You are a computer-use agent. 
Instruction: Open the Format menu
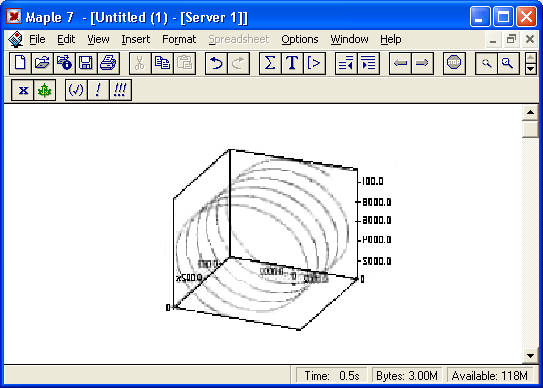click(x=179, y=39)
